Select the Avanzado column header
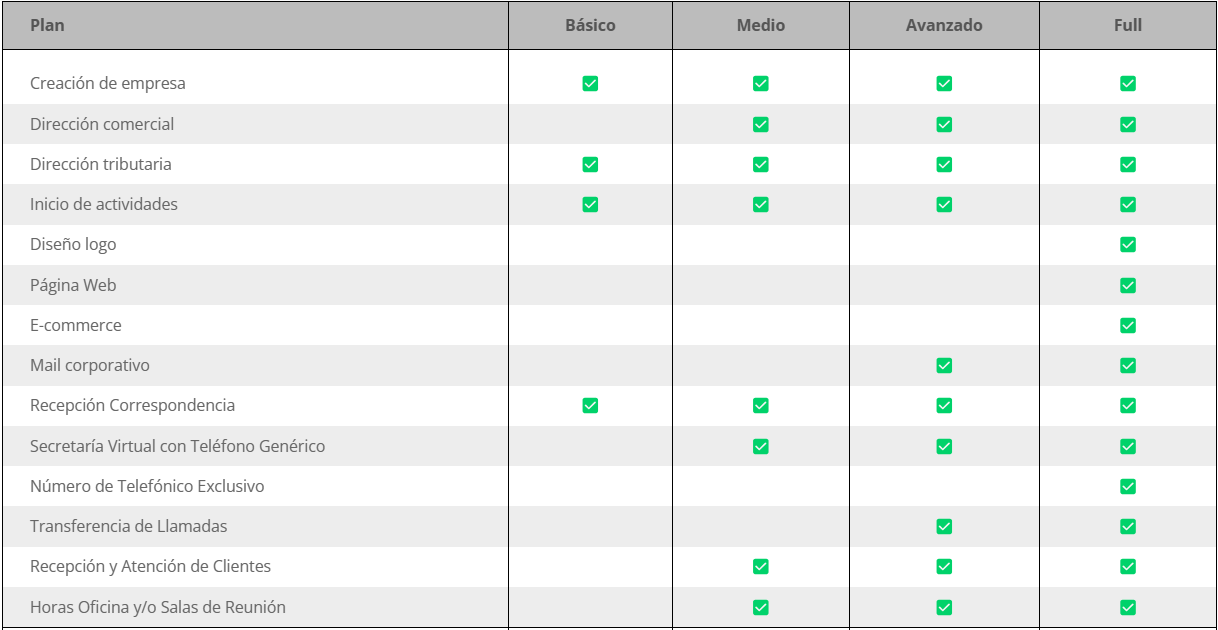 [944, 25]
